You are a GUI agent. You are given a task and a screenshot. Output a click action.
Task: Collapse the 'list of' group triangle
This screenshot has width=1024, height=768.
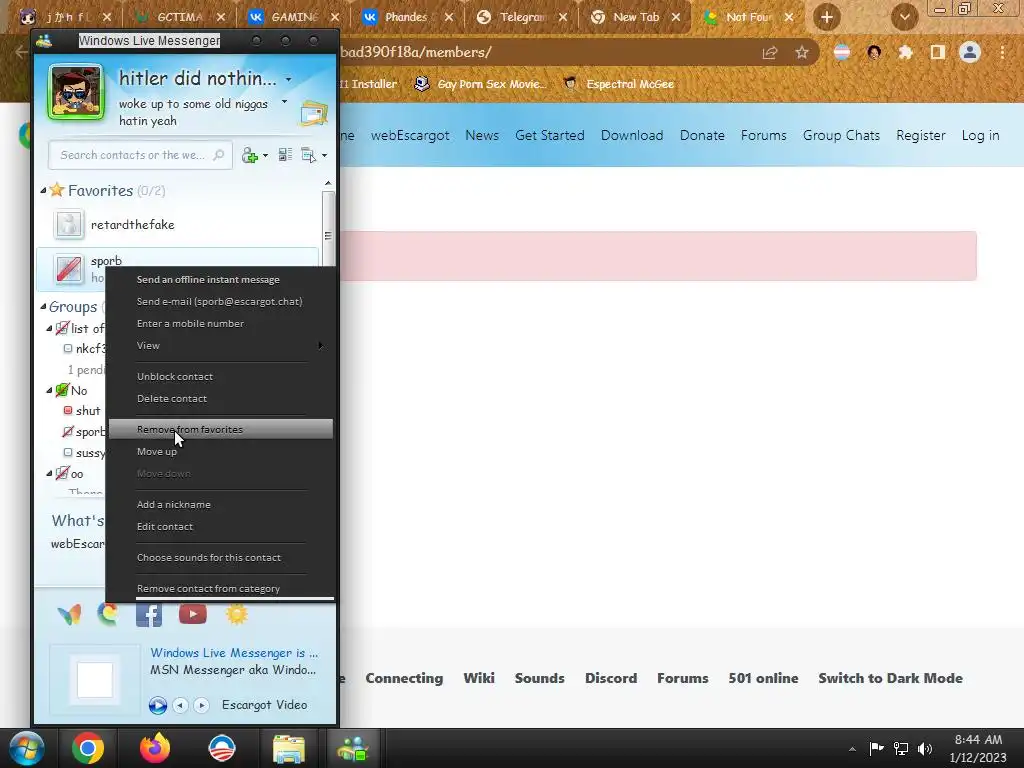pyautogui.click(x=49, y=328)
